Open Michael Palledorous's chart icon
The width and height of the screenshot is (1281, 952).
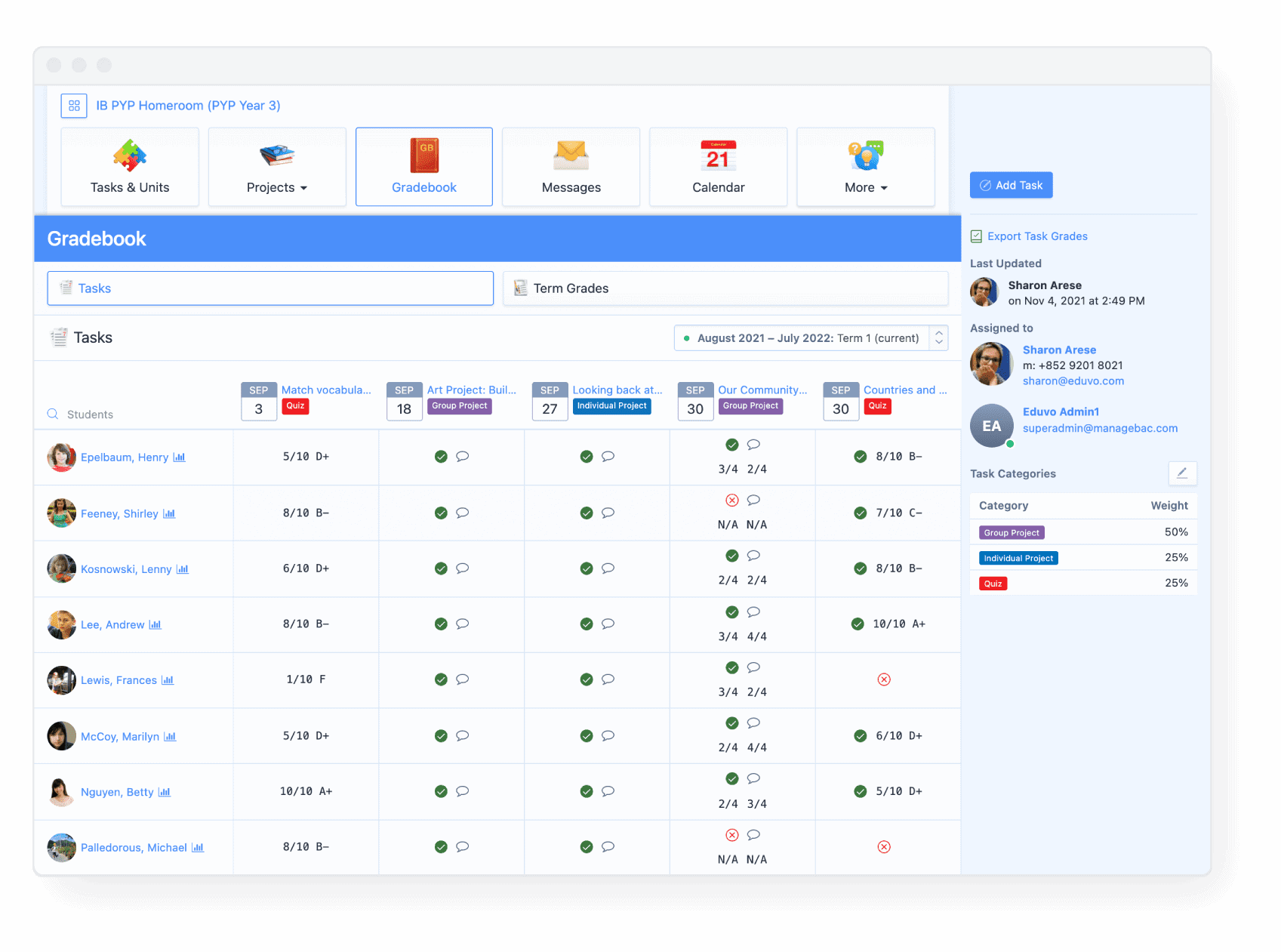click(198, 848)
